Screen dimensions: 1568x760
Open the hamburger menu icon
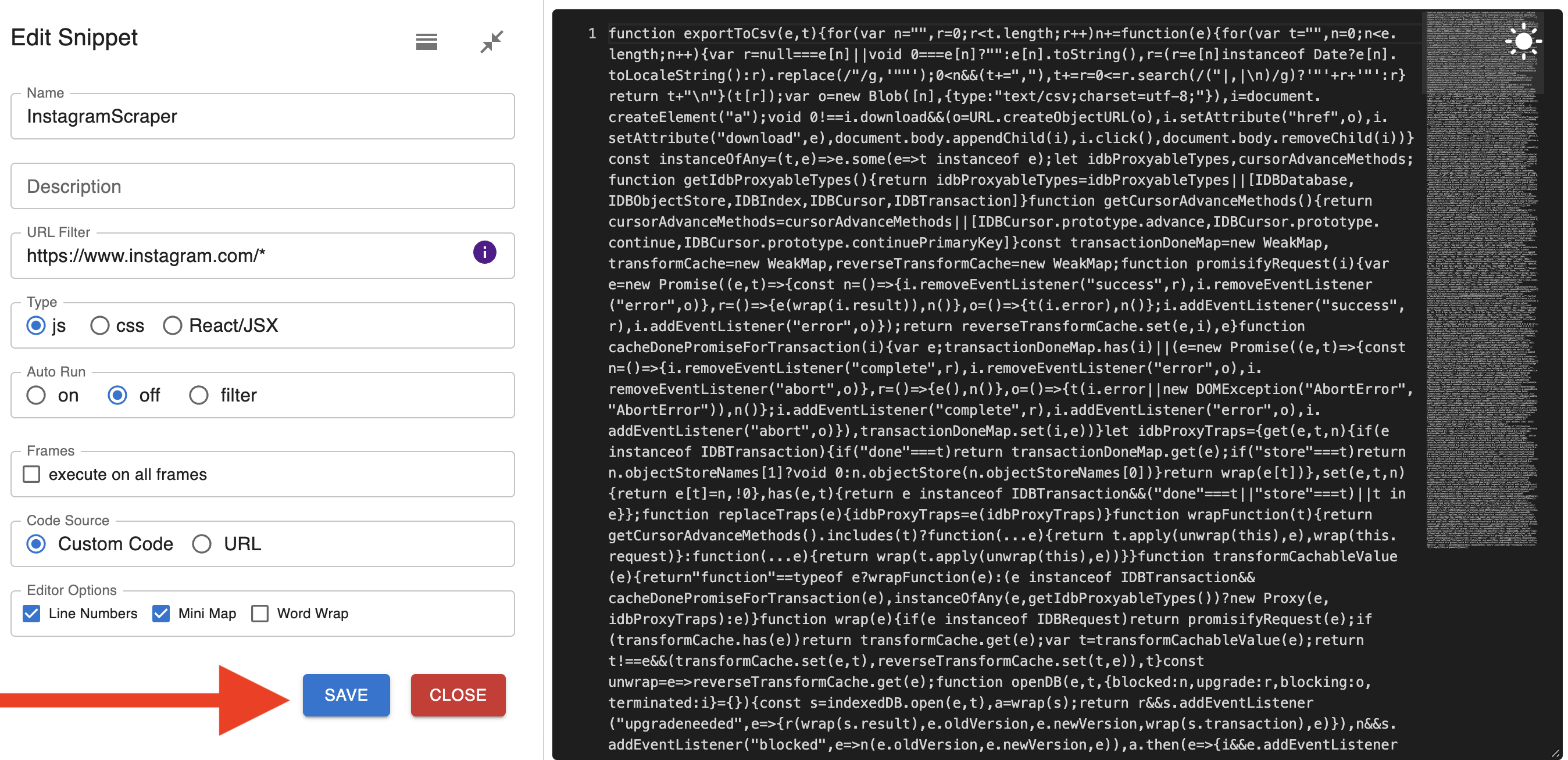click(x=426, y=41)
